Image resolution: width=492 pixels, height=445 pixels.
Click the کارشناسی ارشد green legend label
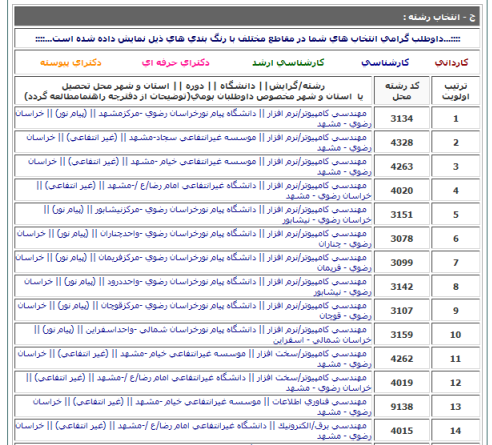288,63
